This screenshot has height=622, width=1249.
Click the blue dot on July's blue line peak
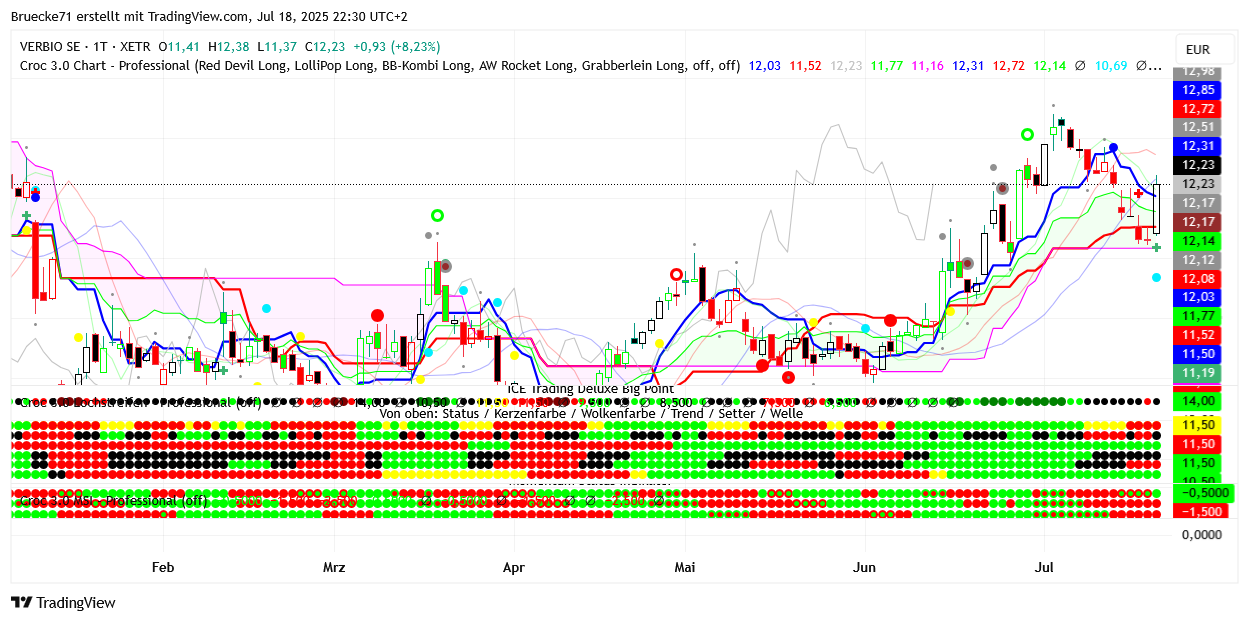click(1113, 148)
